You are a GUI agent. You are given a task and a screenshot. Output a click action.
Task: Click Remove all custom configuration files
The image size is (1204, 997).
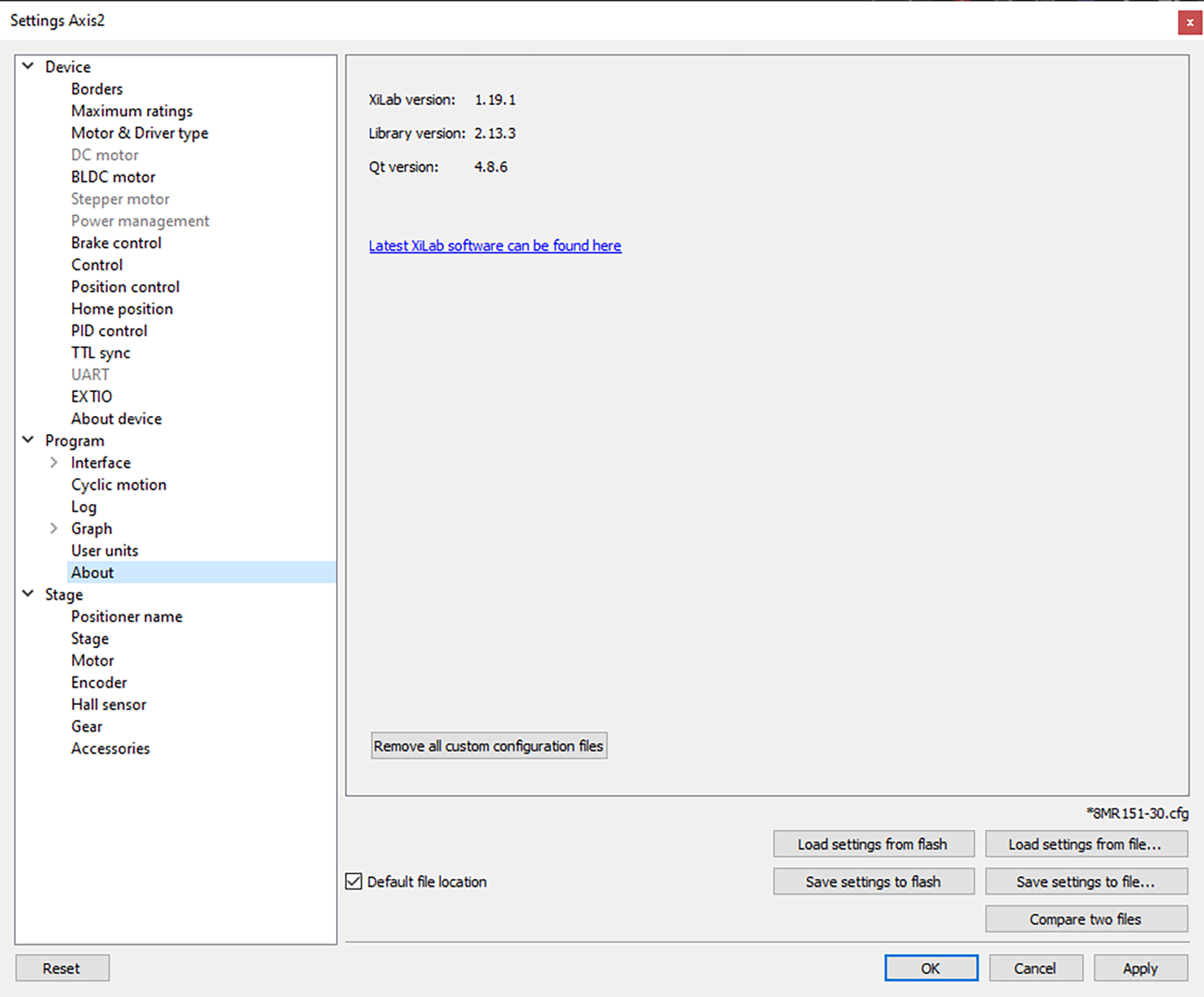coord(488,745)
